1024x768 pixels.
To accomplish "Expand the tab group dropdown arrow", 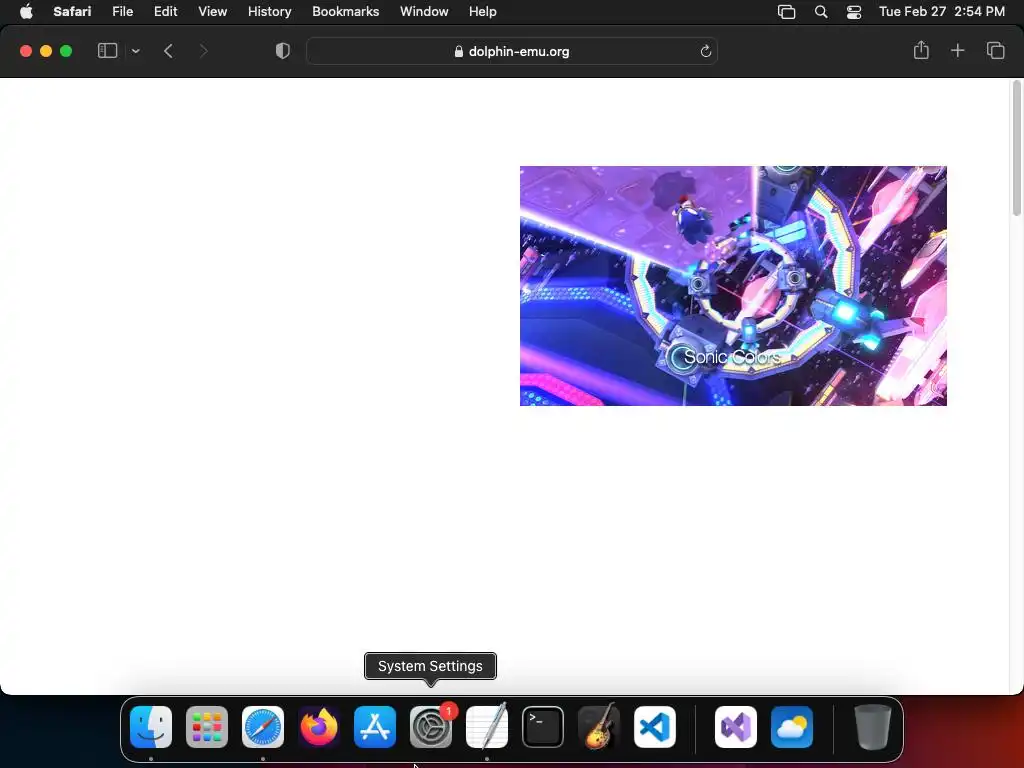I will pos(135,51).
